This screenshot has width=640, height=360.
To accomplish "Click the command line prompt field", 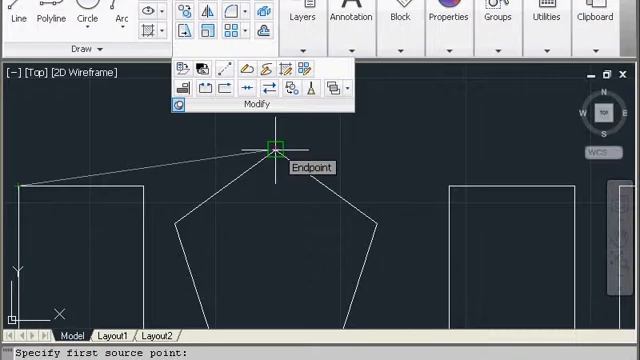I will point(326,353).
